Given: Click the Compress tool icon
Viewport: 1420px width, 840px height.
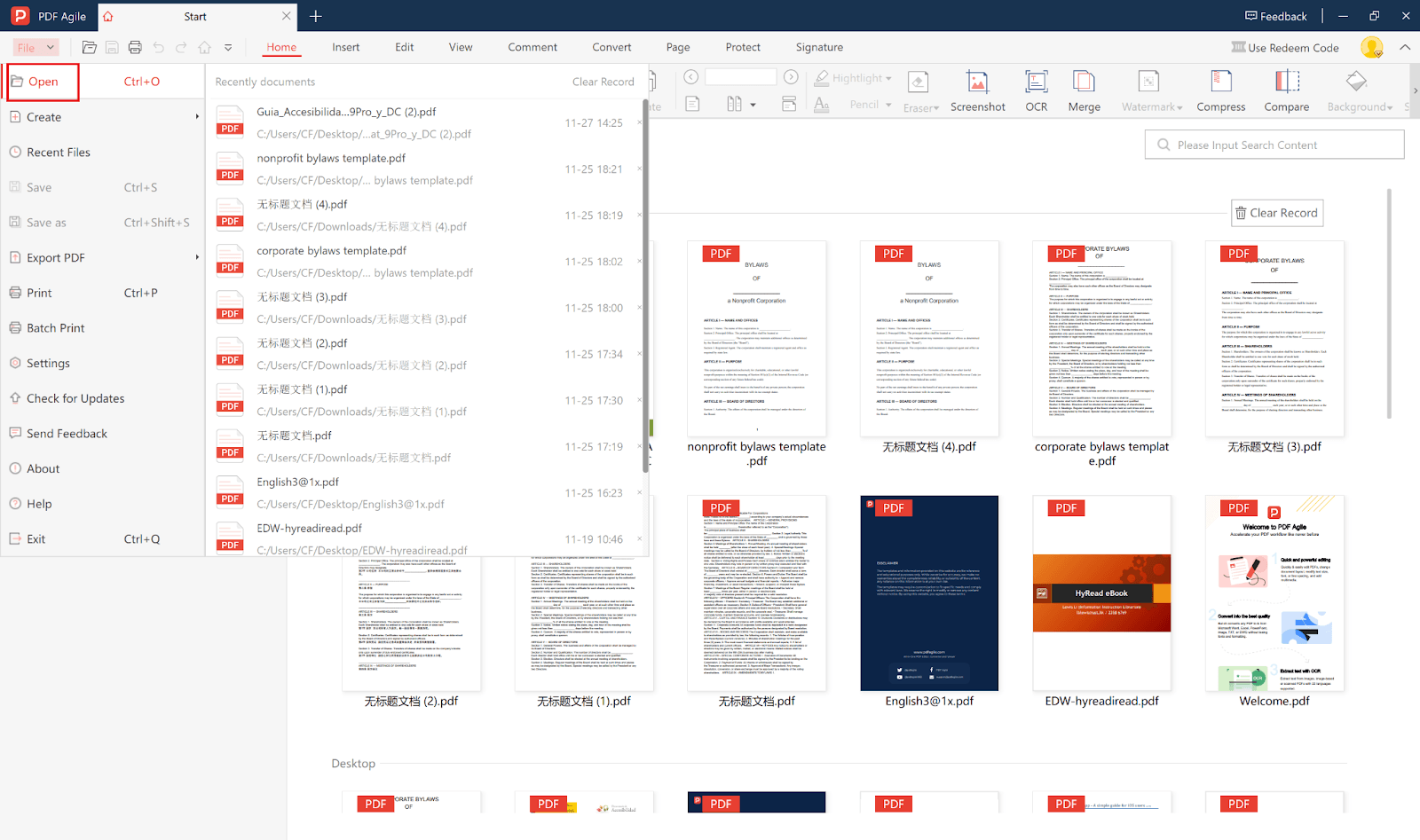Looking at the screenshot, I should point(1220,82).
